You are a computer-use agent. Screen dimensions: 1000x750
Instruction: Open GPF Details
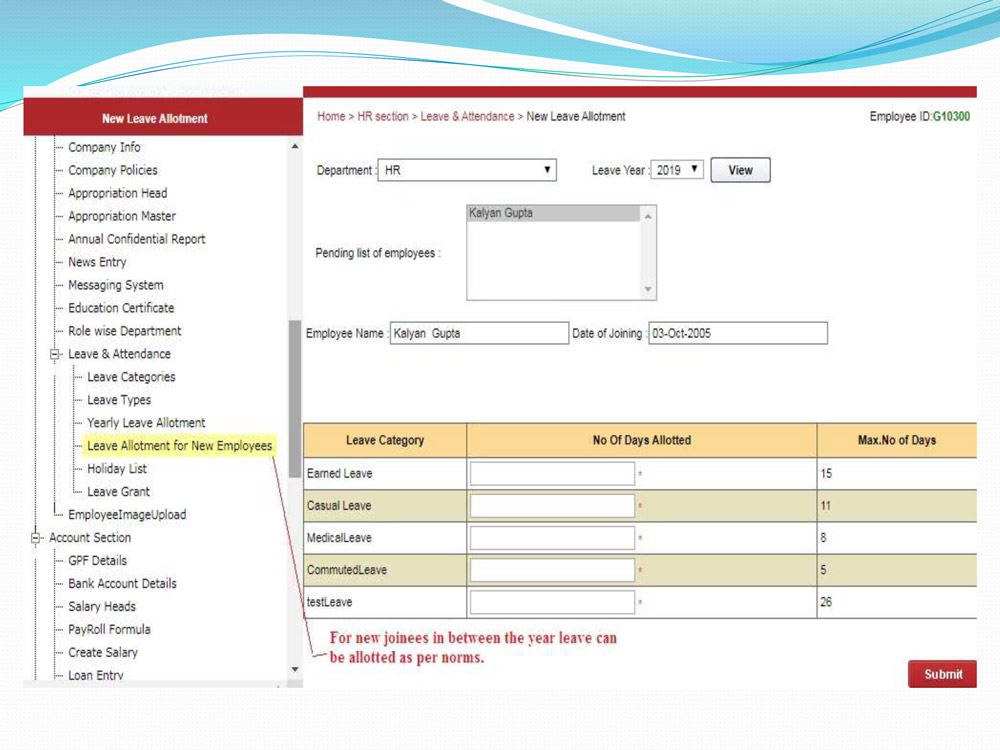[x=99, y=560]
